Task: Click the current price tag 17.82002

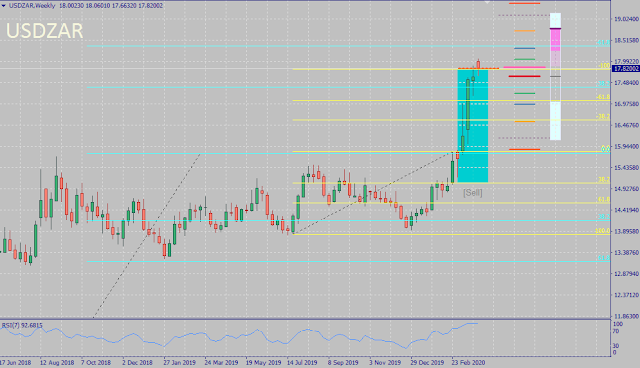Action: [627, 69]
